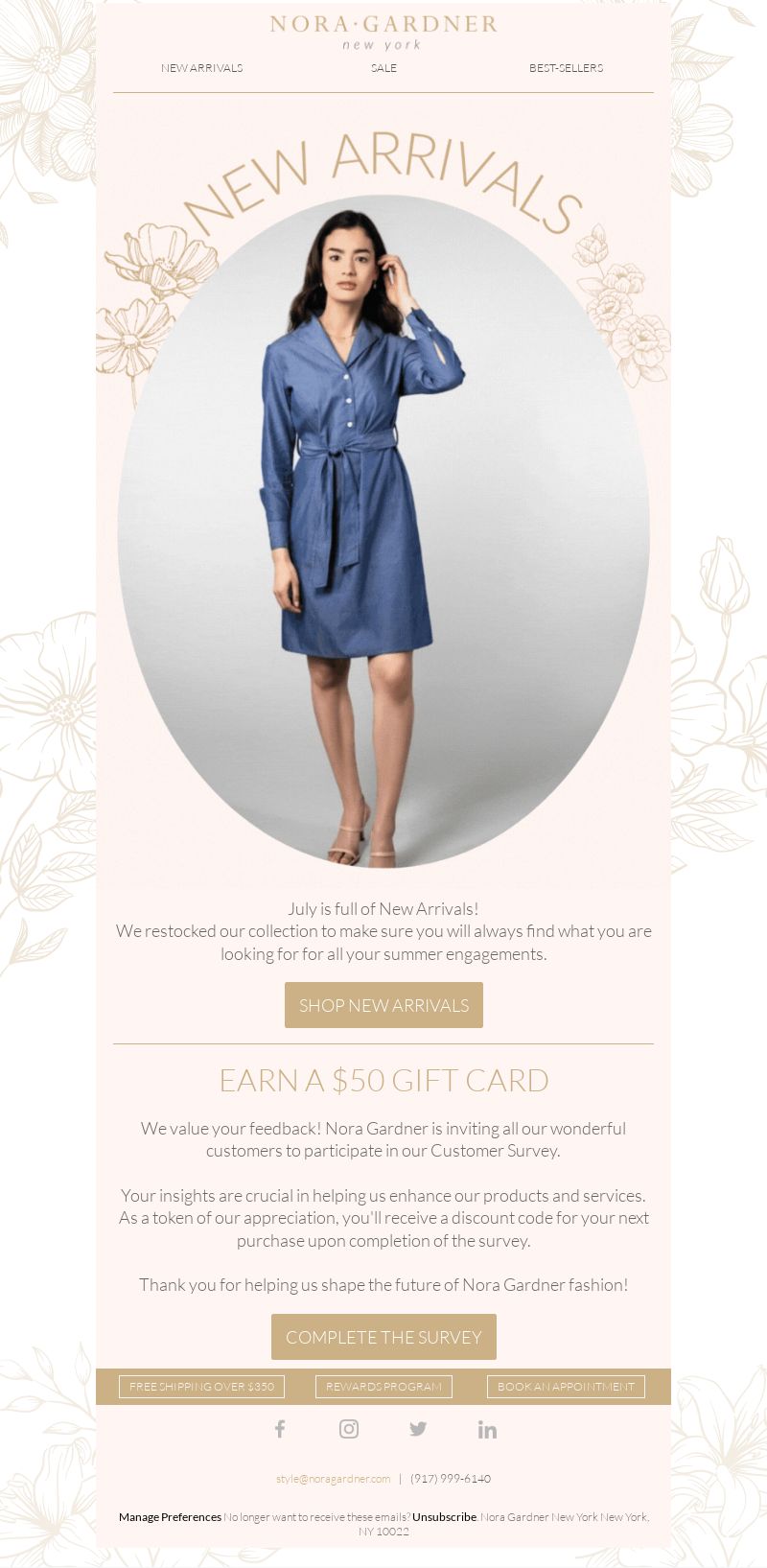Click the Unsubscribe link
This screenshot has width=767, height=1568.
(444, 1517)
